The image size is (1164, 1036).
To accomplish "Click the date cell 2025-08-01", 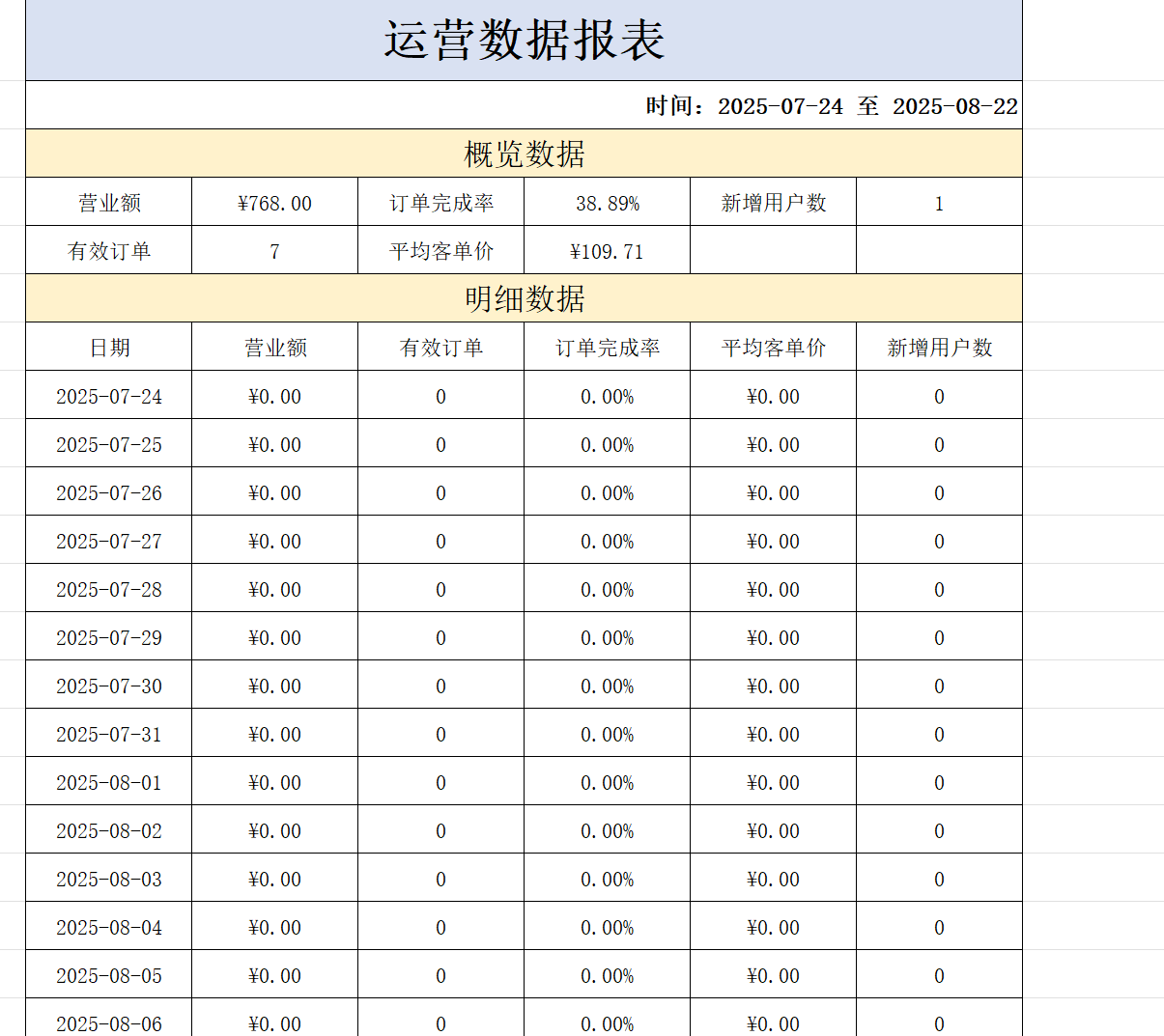I will (109, 781).
